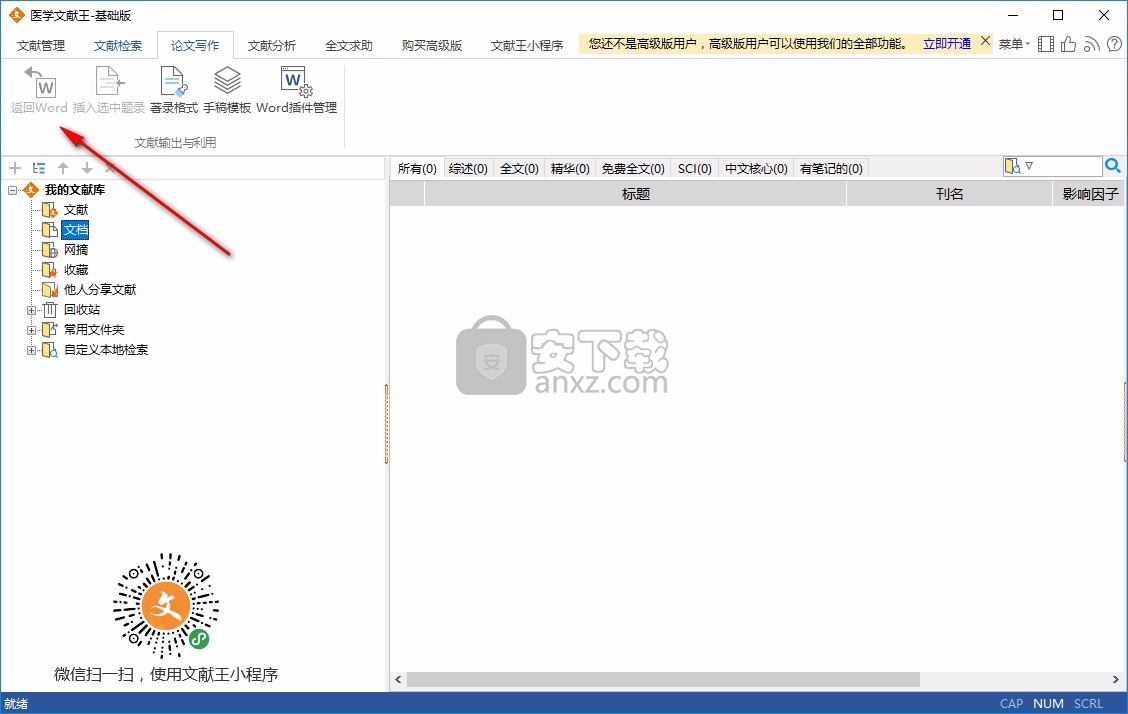Open the 文献分析 tab
Image resolution: width=1128 pixels, height=714 pixels.
[272, 45]
